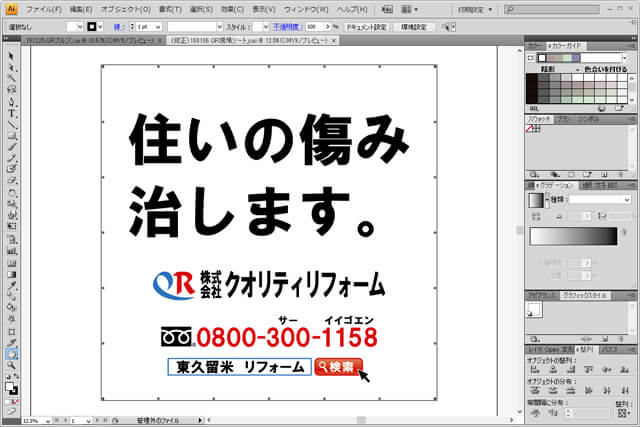640x427 pixels.
Task: Open the オブジェクト(O) menu
Action: pyautogui.click(x=126, y=9)
